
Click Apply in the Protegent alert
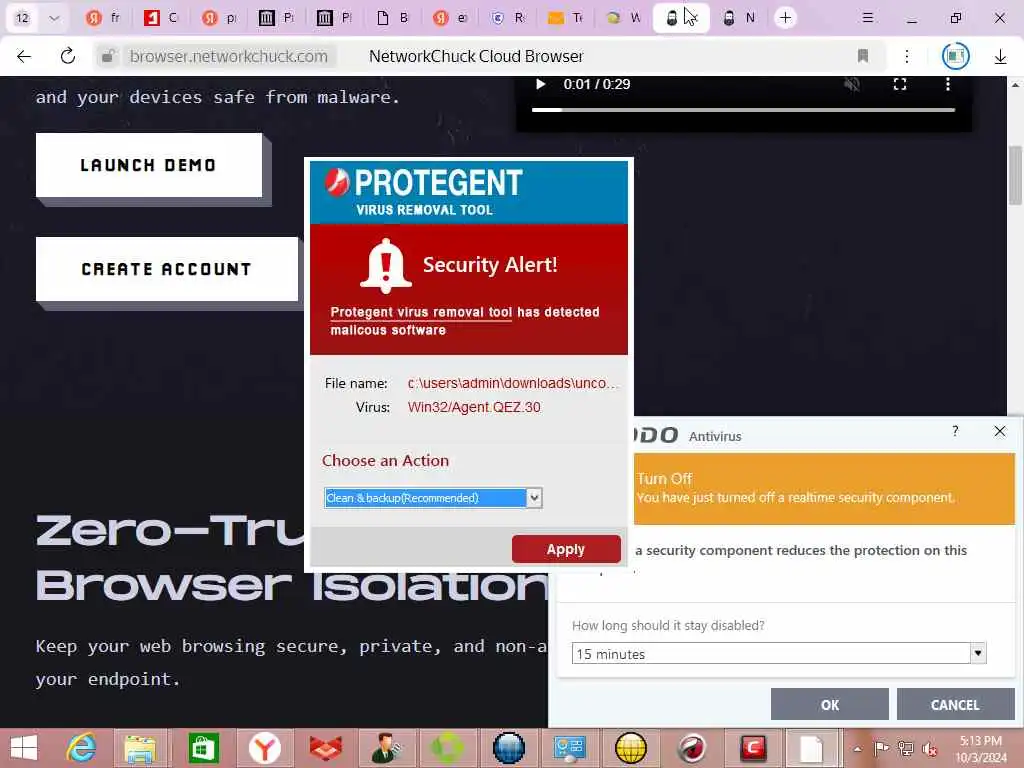pos(566,549)
